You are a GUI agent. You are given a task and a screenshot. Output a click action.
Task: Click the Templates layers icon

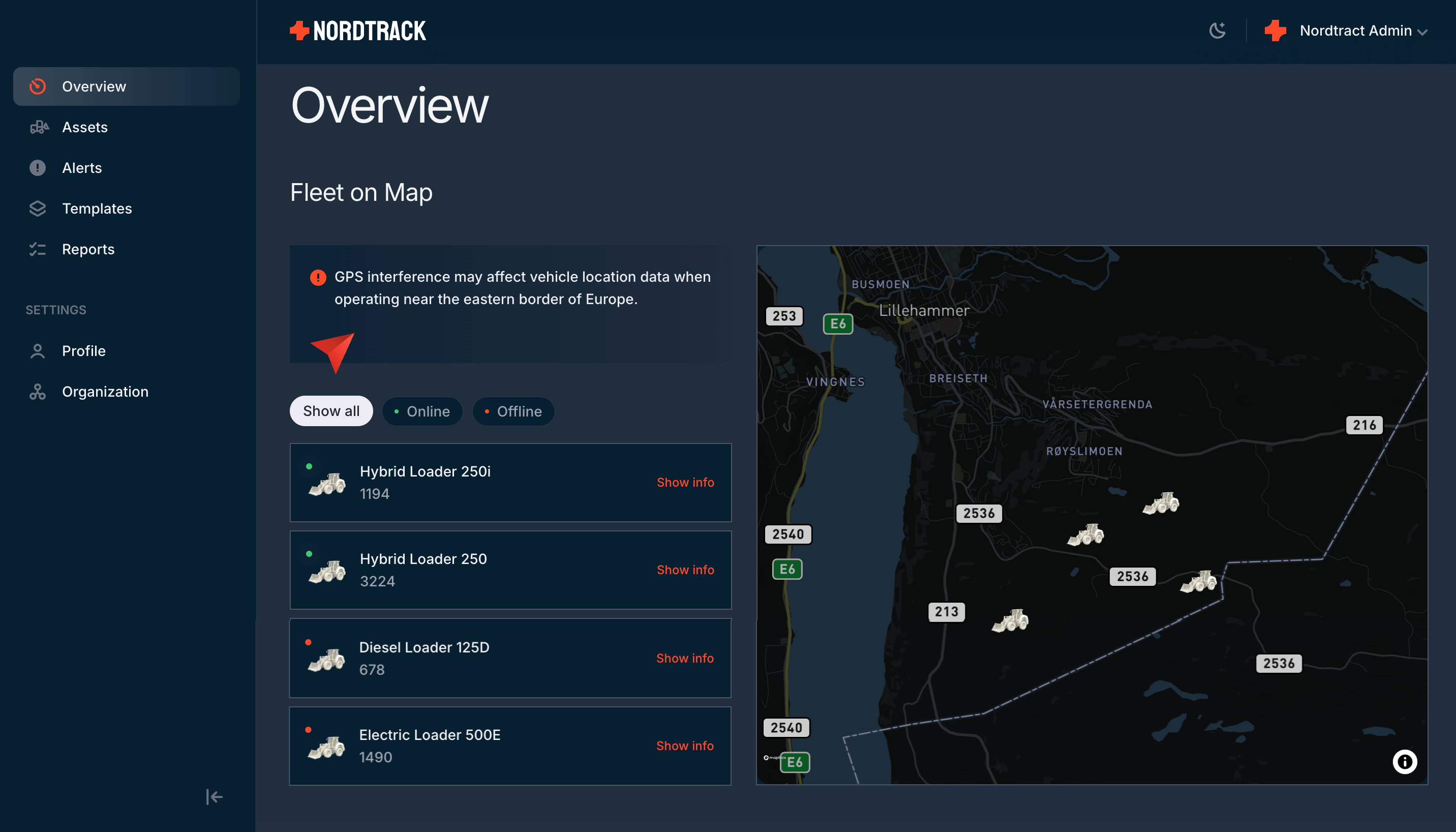(38, 209)
